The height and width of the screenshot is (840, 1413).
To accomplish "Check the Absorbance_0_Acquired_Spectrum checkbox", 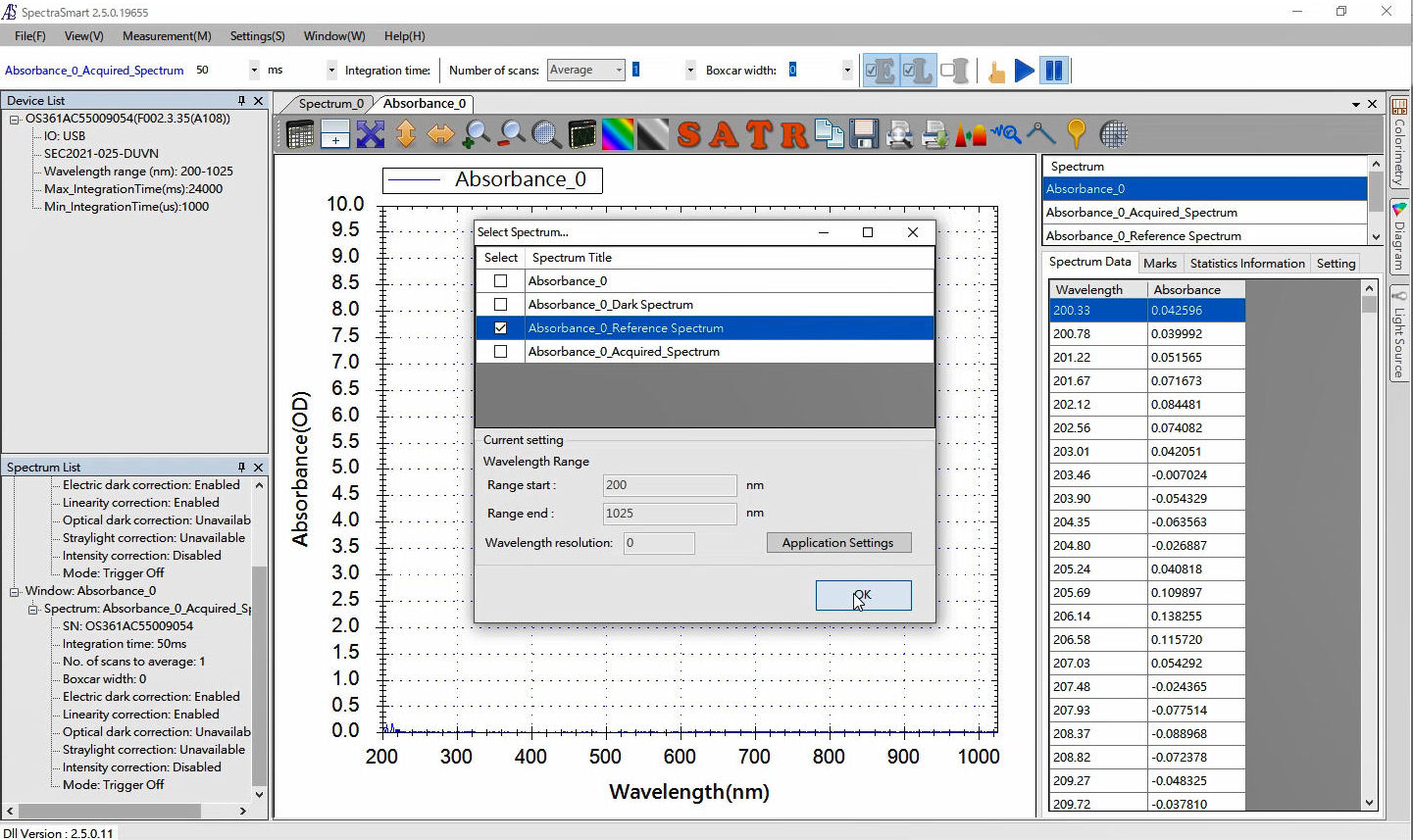I will [501, 352].
